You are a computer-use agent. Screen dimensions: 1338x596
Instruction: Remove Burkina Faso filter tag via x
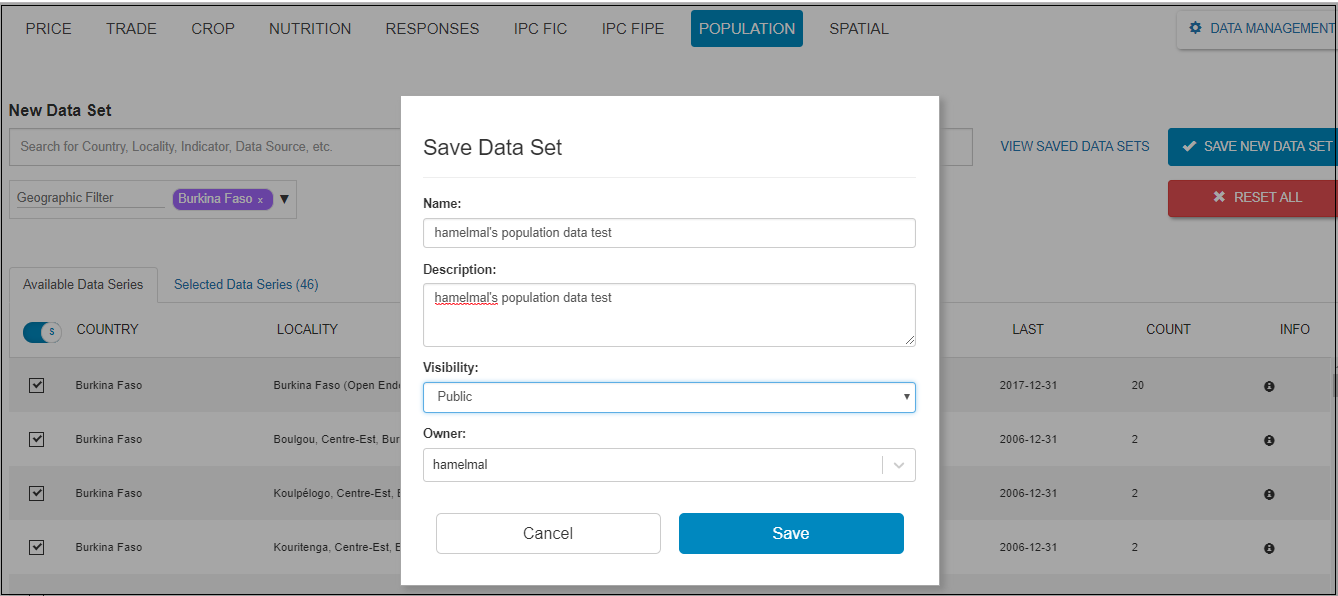(261, 200)
